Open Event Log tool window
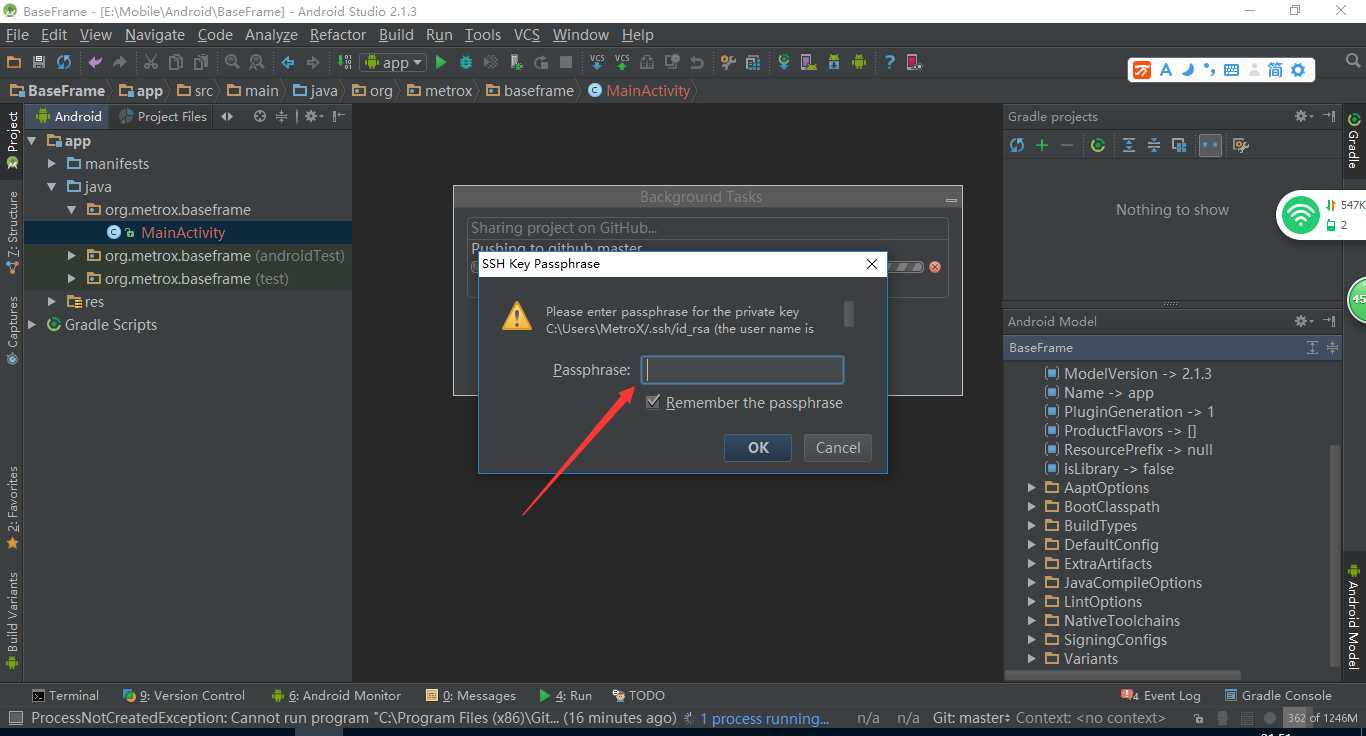This screenshot has height=736, width=1366. pyautogui.click(x=1161, y=695)
